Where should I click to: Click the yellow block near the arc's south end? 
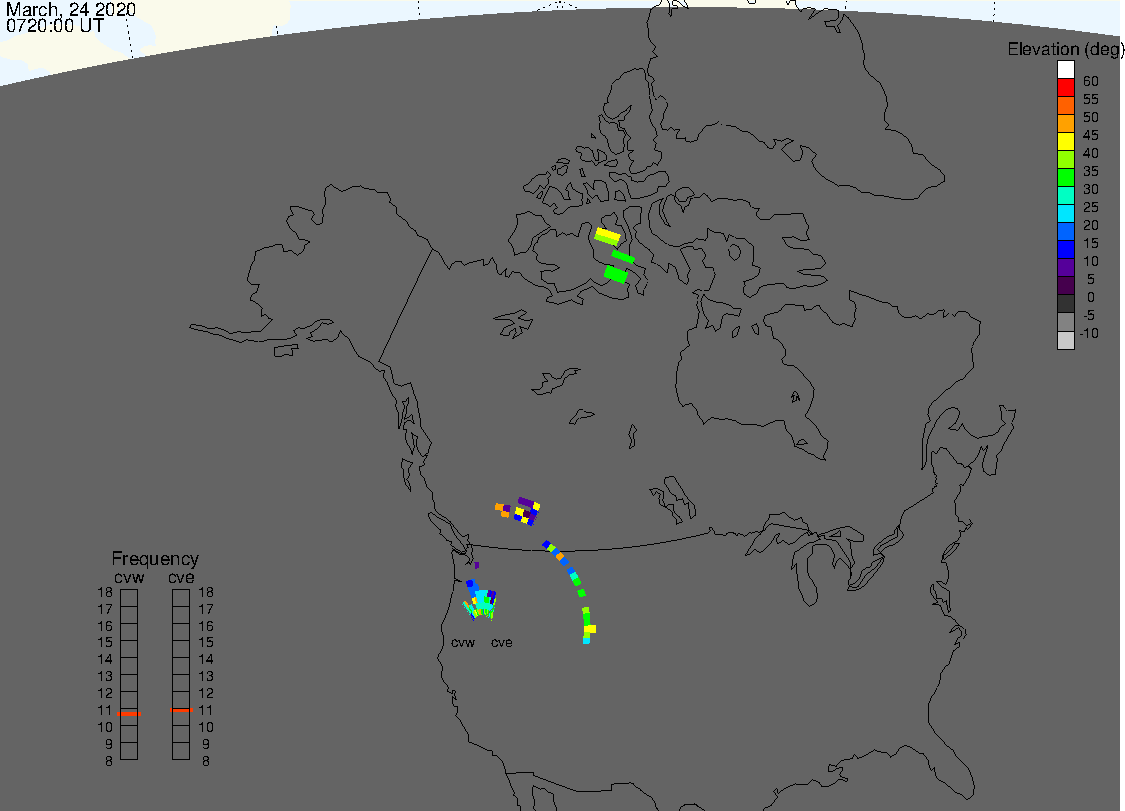pos(590,629)
